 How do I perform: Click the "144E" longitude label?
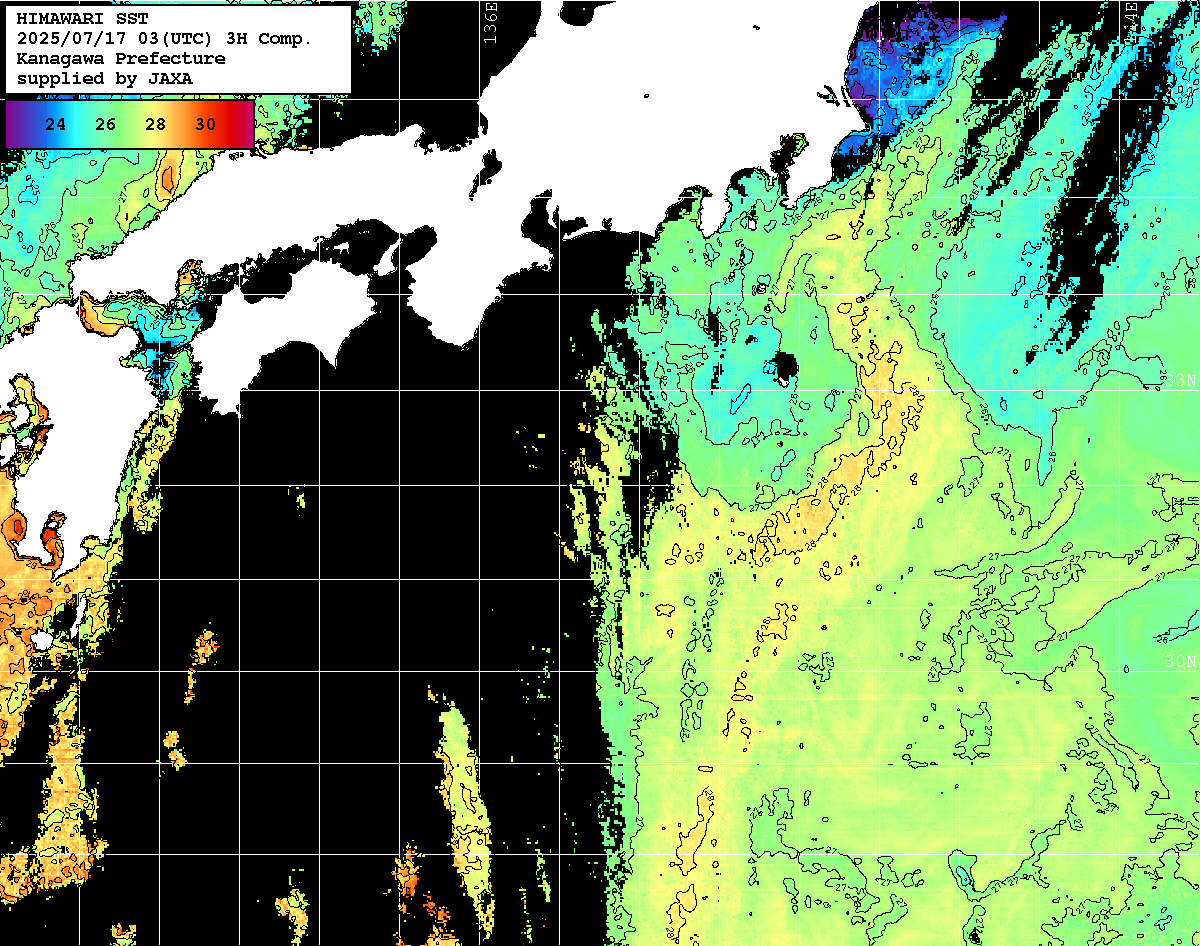[x=1131, y=21]
